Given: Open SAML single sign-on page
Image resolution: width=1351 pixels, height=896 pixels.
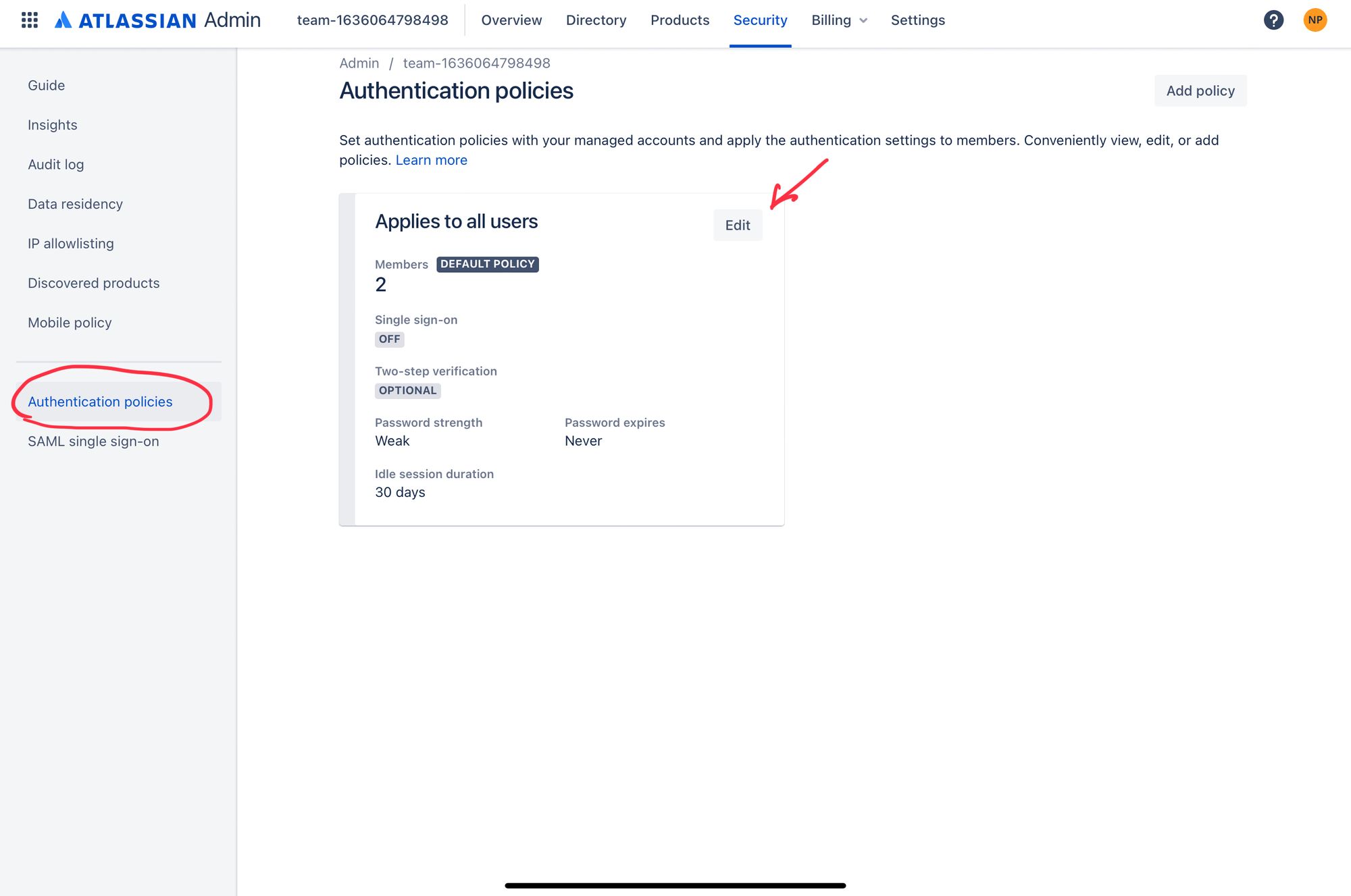Looking at the screenshot, I should tap(93, 442).
